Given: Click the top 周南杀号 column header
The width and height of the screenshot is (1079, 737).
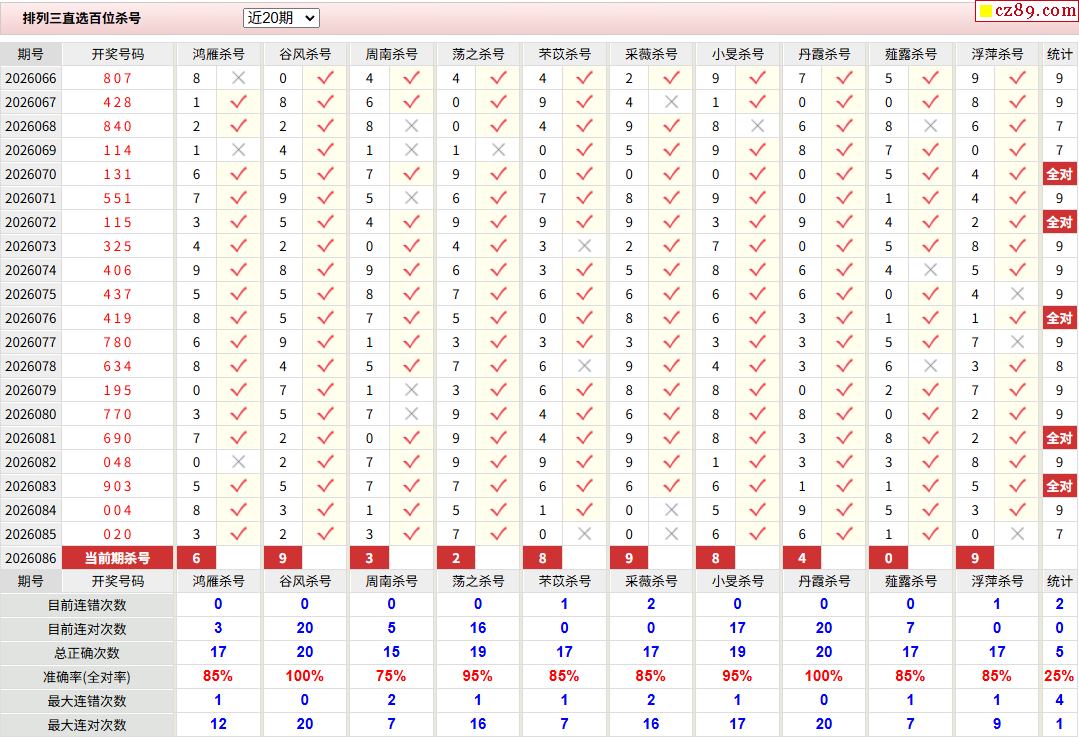Looking at the screenshot, I should point(392,54).
